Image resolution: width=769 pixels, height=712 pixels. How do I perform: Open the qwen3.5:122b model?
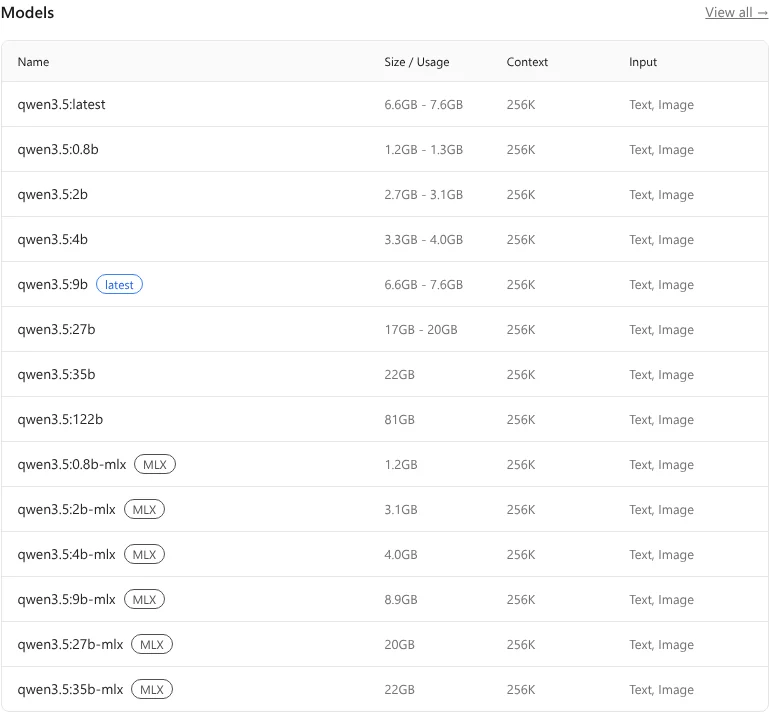(60, 419)
